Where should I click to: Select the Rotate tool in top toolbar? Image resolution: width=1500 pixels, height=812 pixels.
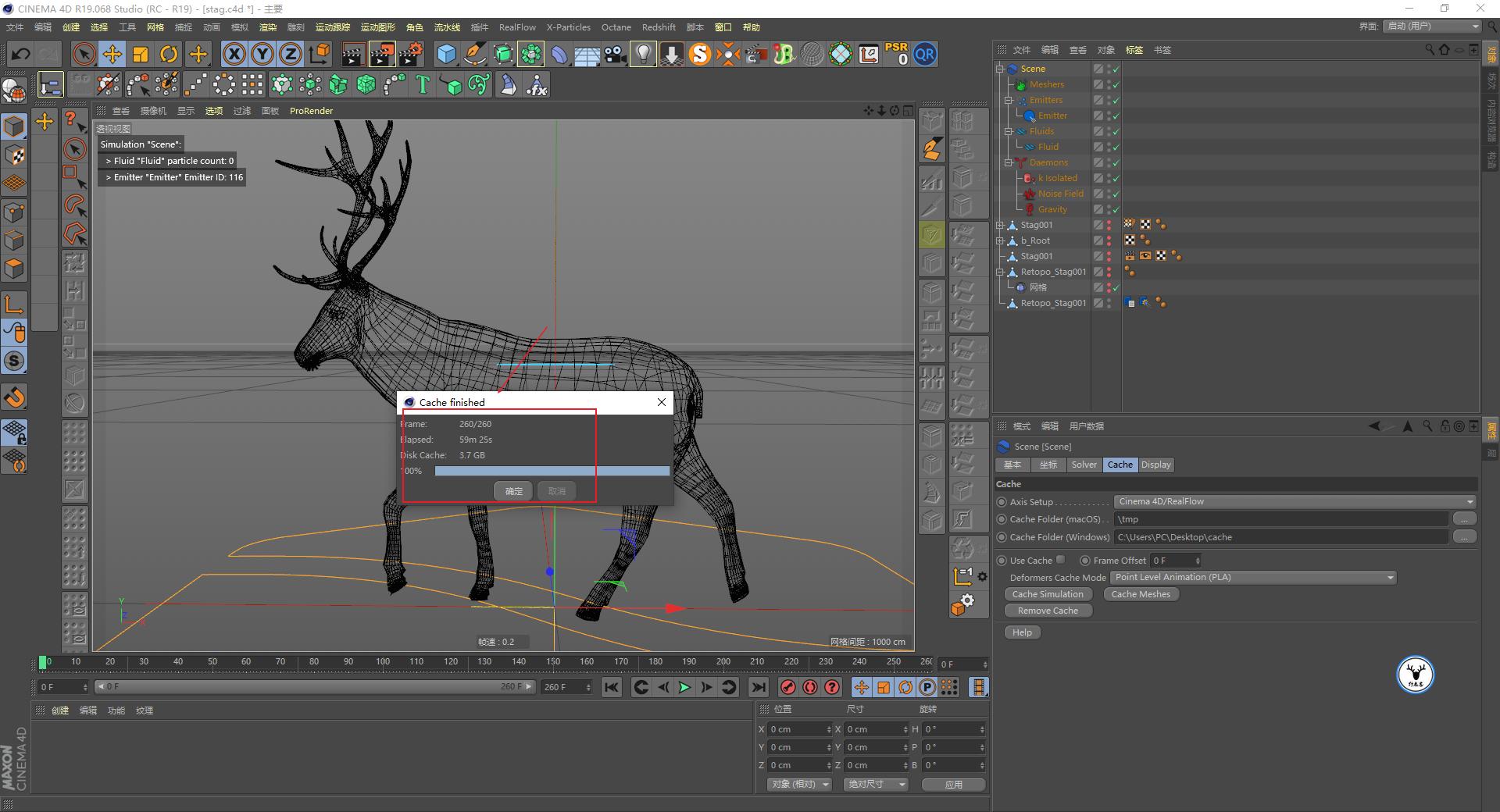169,54
